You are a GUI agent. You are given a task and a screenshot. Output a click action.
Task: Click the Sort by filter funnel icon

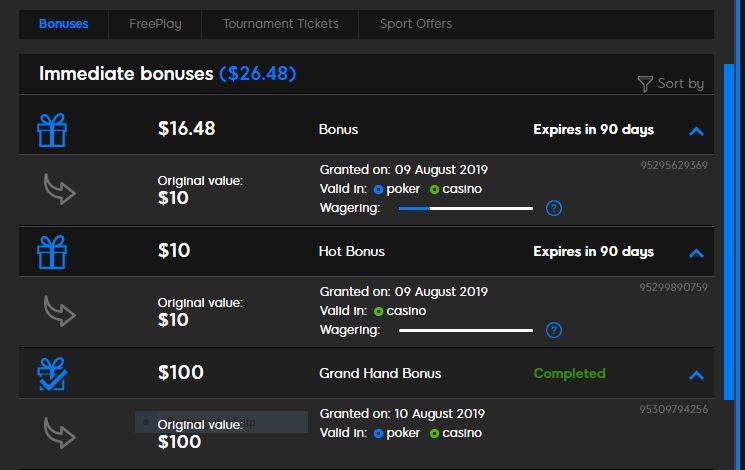645,84
